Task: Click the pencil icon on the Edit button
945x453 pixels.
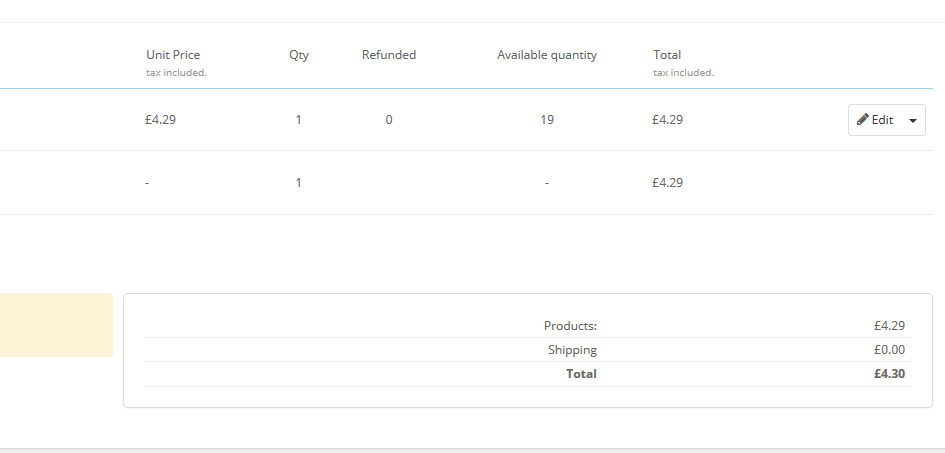Action: click(x=863, y=120)
